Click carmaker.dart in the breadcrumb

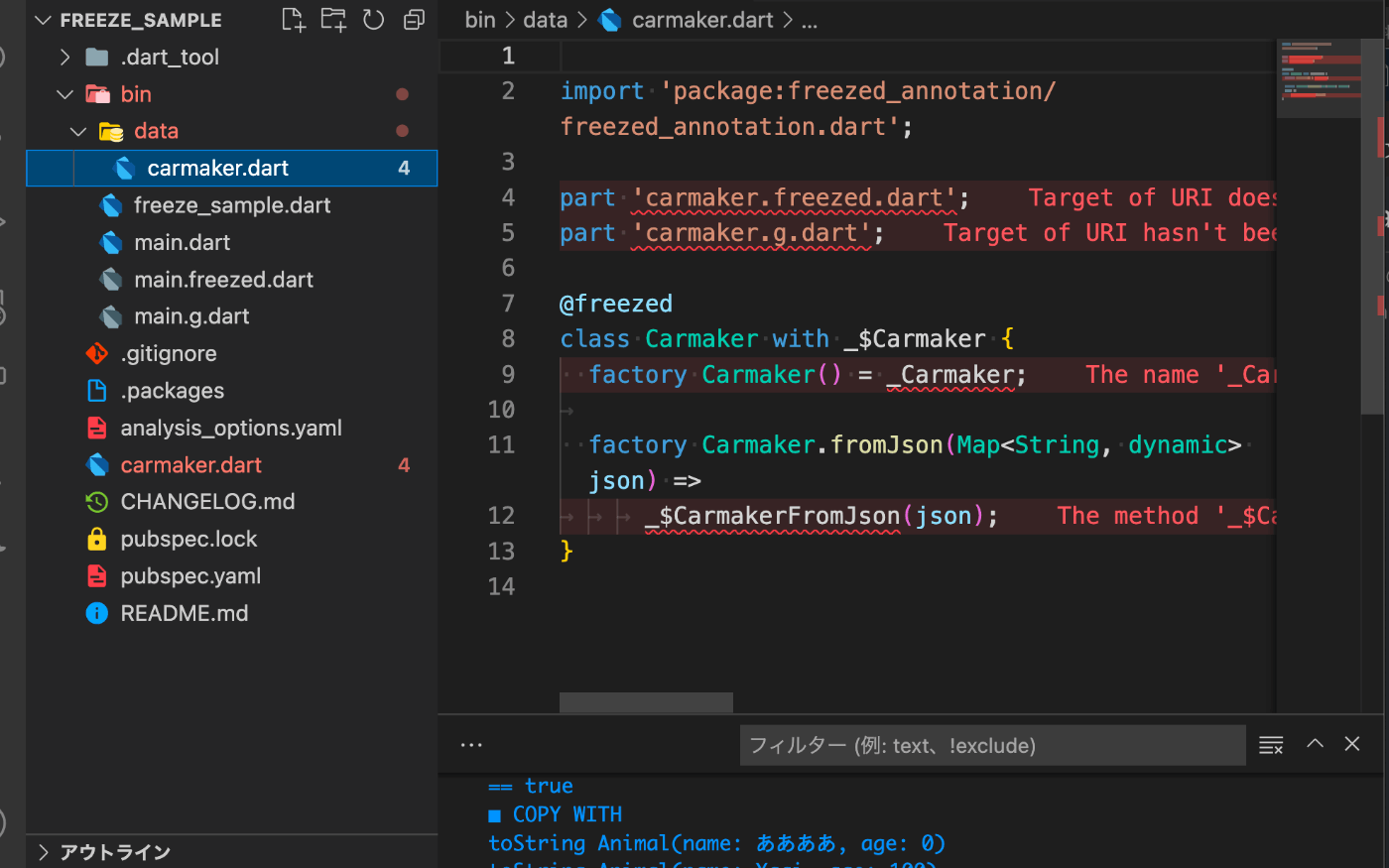pyautogui.click(x=702, y=20)
